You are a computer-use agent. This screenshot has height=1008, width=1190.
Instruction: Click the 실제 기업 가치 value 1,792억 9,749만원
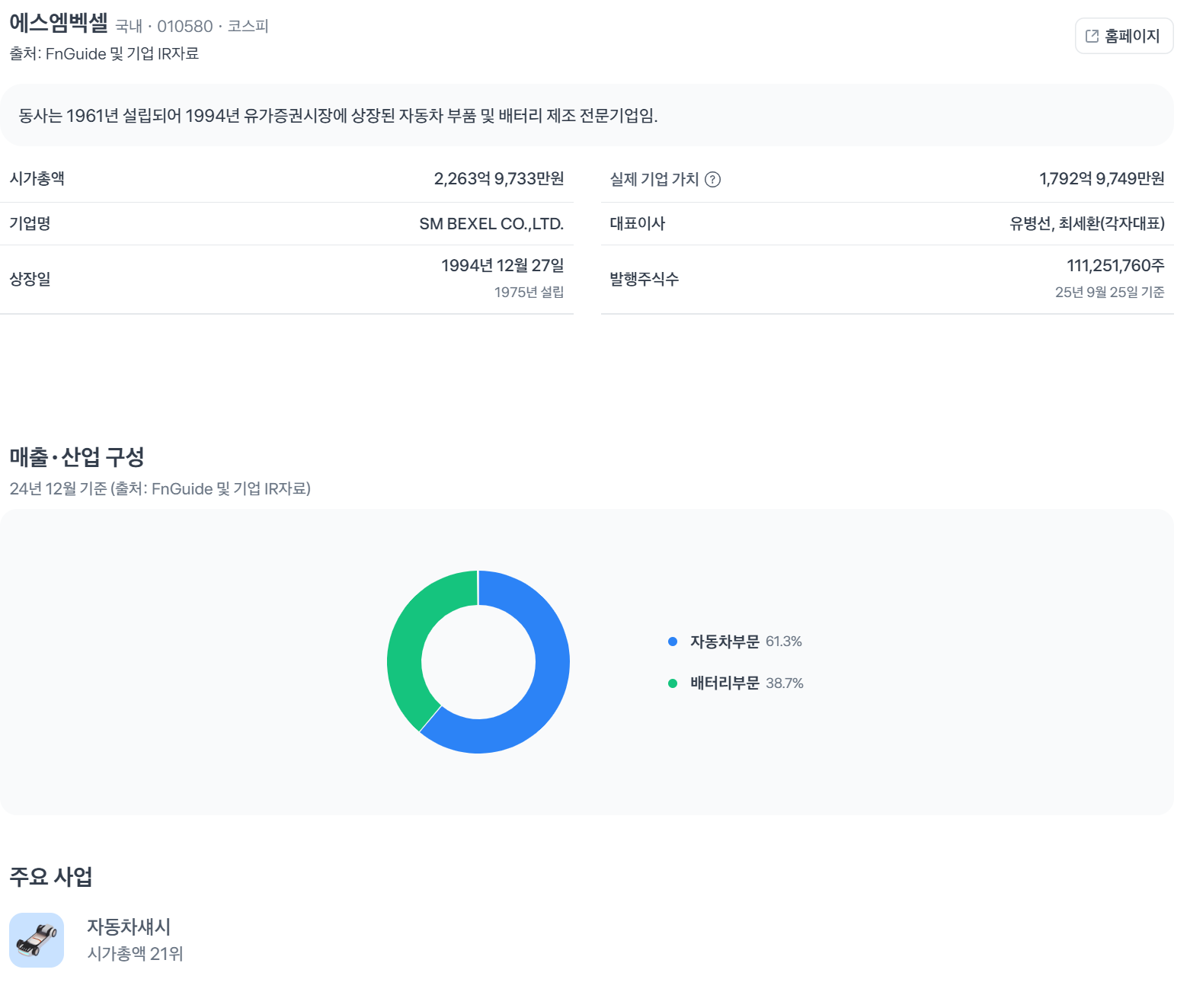[x=1102, y=179]
